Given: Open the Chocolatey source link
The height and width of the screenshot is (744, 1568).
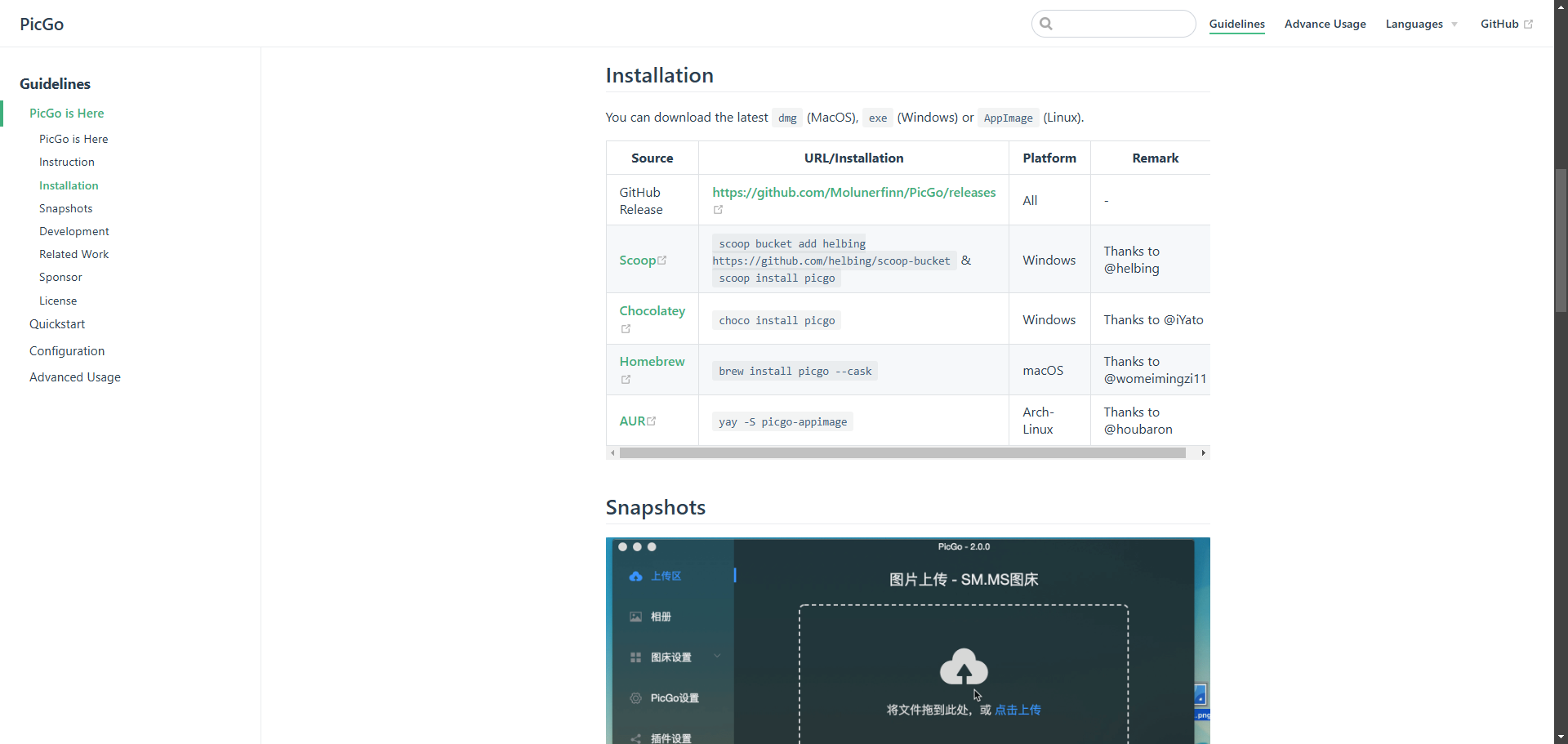Looking at the screenshot, I should (x=653, y=311).
